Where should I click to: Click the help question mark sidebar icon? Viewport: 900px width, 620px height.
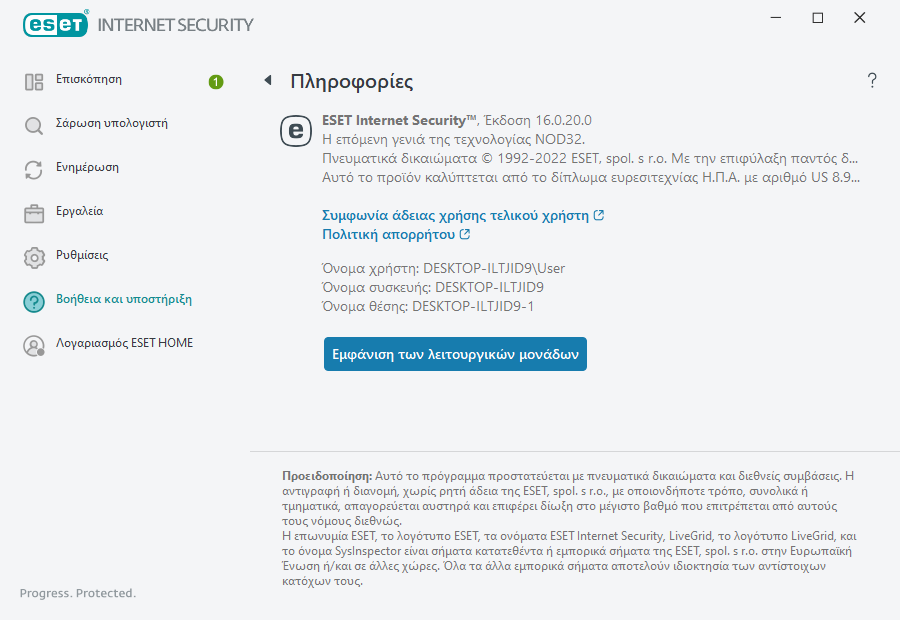[x=34, y=302]
